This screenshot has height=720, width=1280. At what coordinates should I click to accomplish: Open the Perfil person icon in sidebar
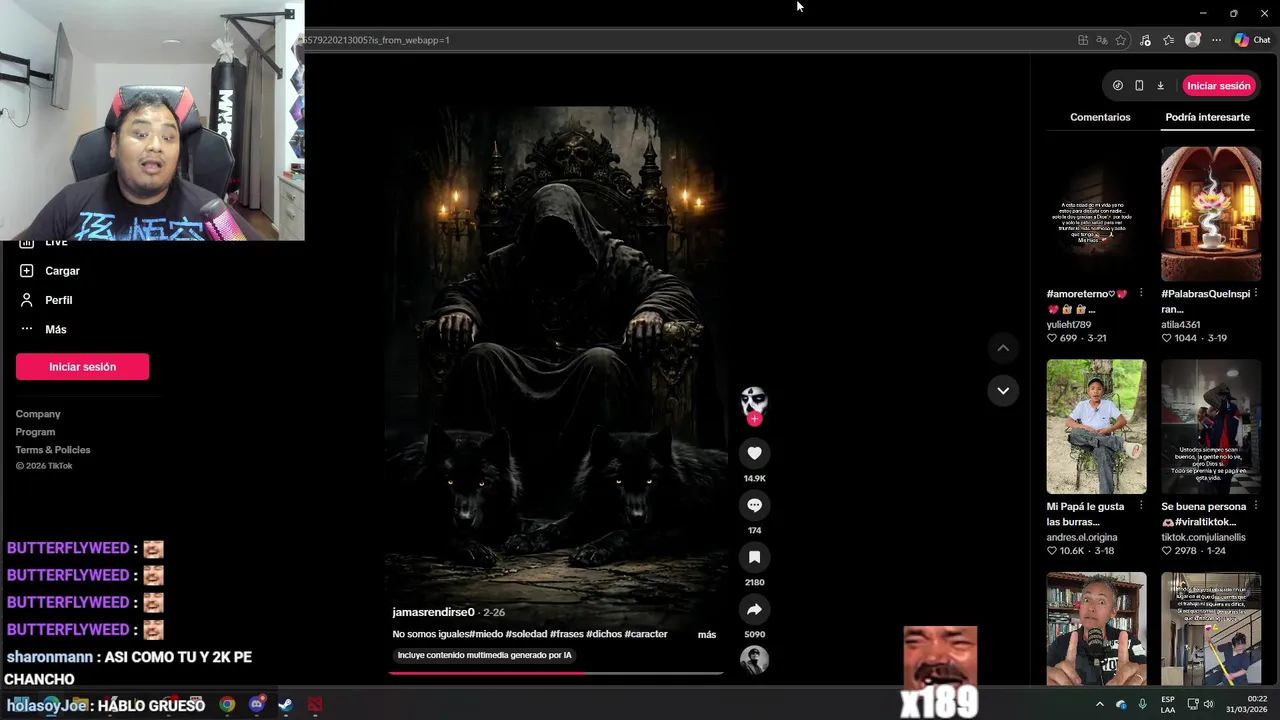(x=27, y=300)
